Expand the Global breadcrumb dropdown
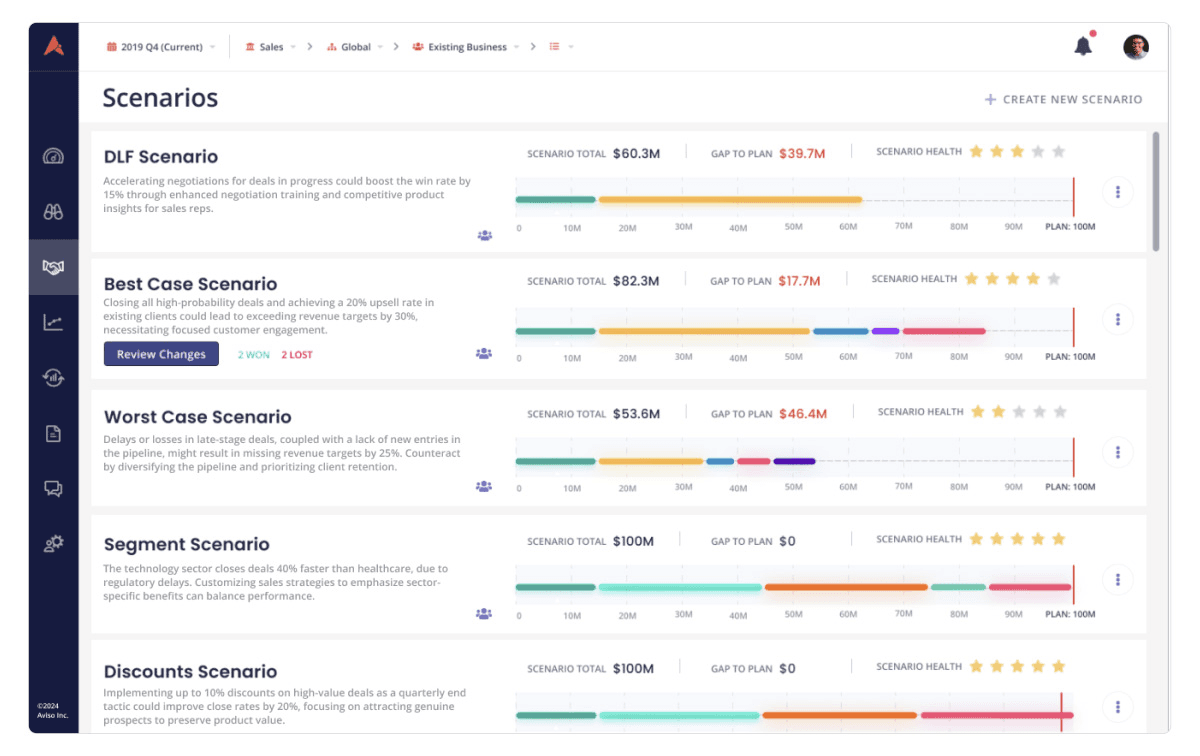 tap(355, 47)
